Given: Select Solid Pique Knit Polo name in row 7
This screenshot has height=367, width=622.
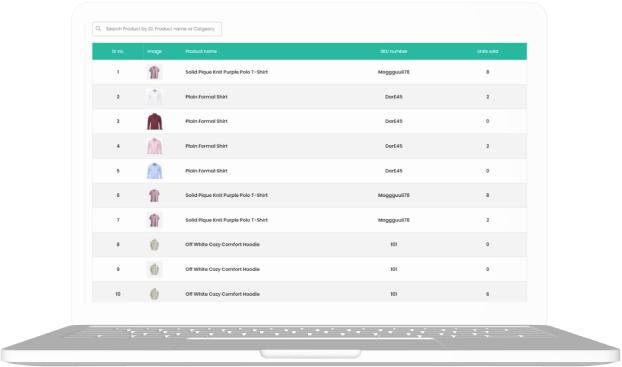Looking at the screenshot, I should pos(227,220).
